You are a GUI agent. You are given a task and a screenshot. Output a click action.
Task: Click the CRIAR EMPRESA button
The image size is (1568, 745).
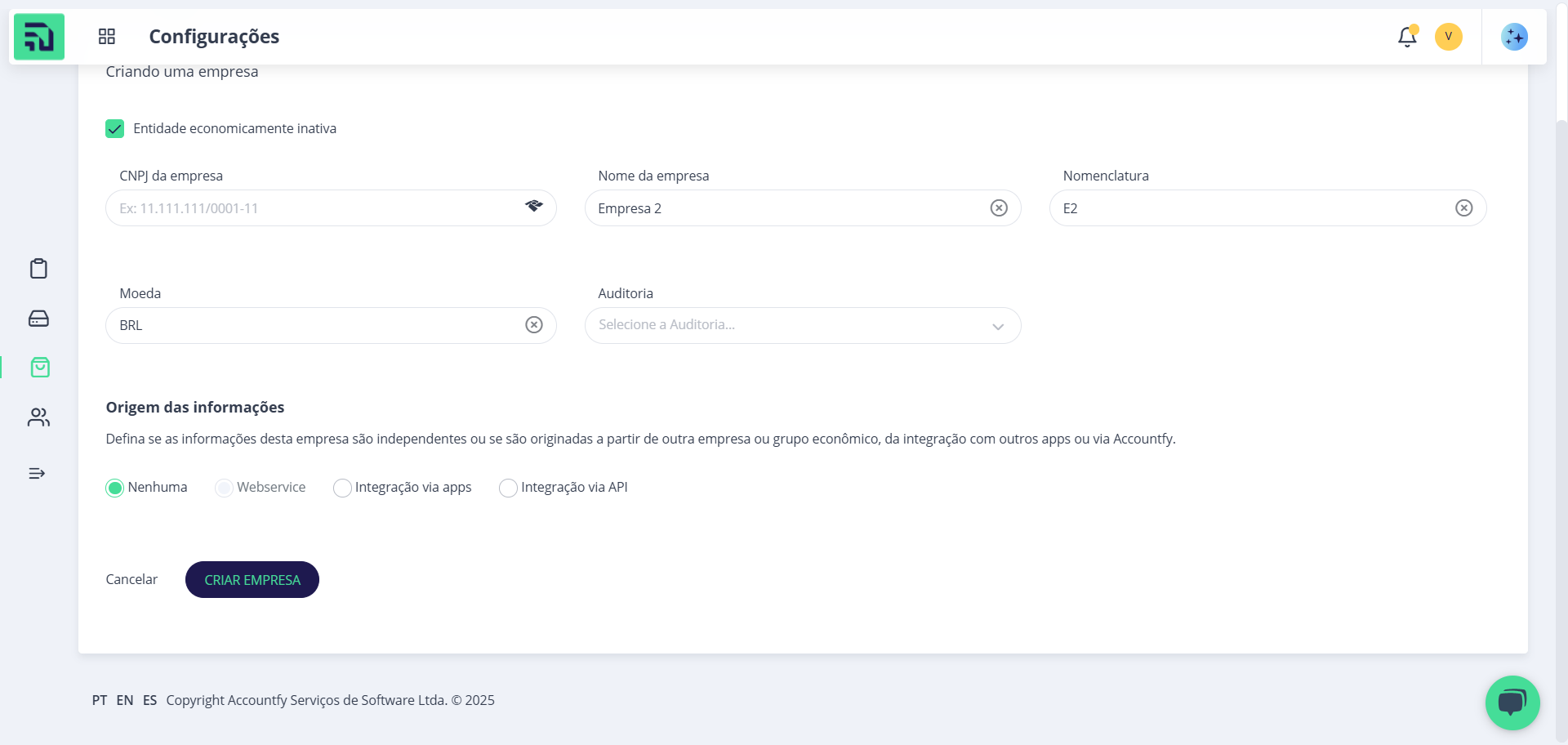coord(252,580)
